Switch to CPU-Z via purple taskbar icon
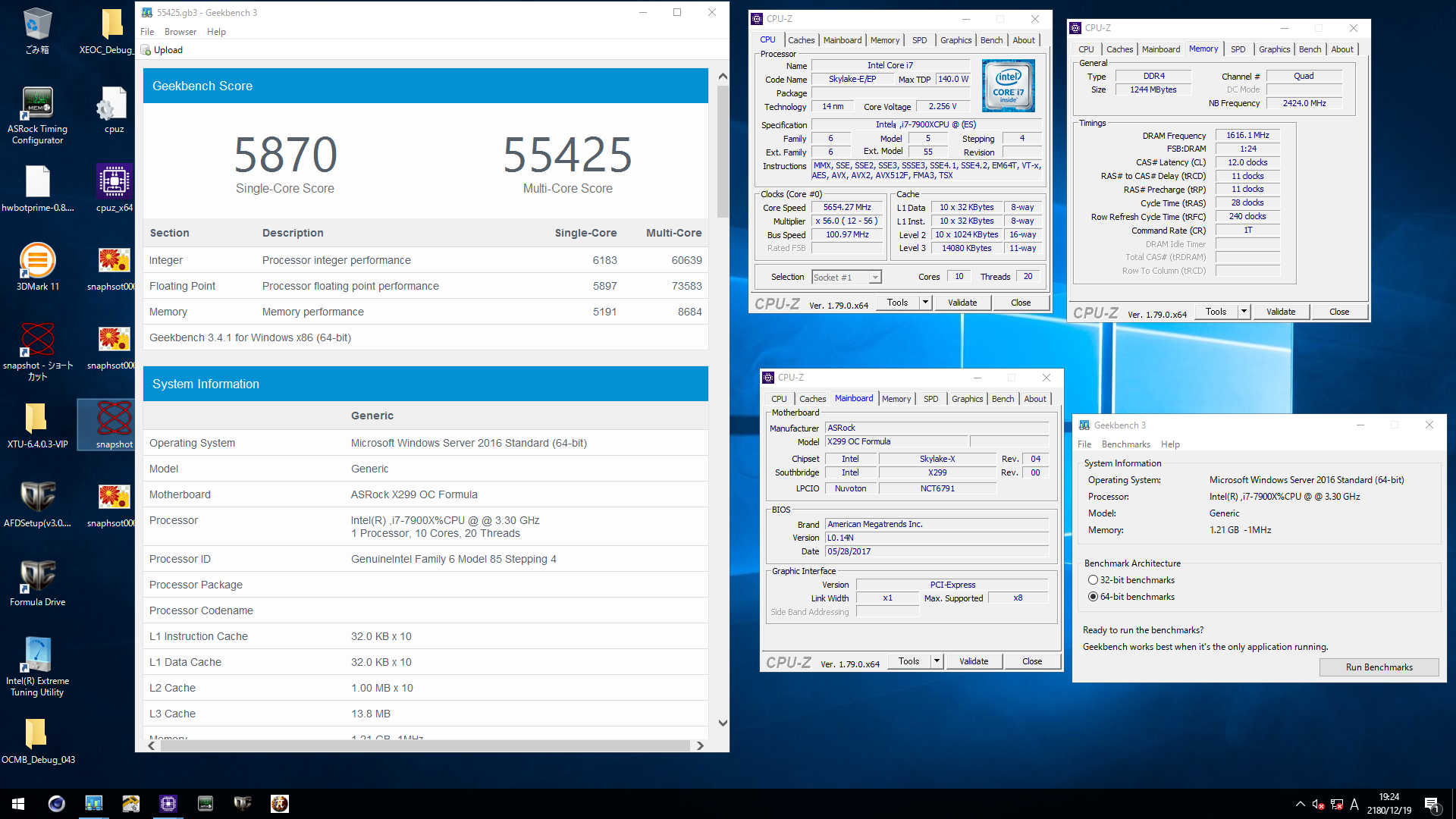The height and width of the screenshot is (819, 1456). click(x=168, y=804)
